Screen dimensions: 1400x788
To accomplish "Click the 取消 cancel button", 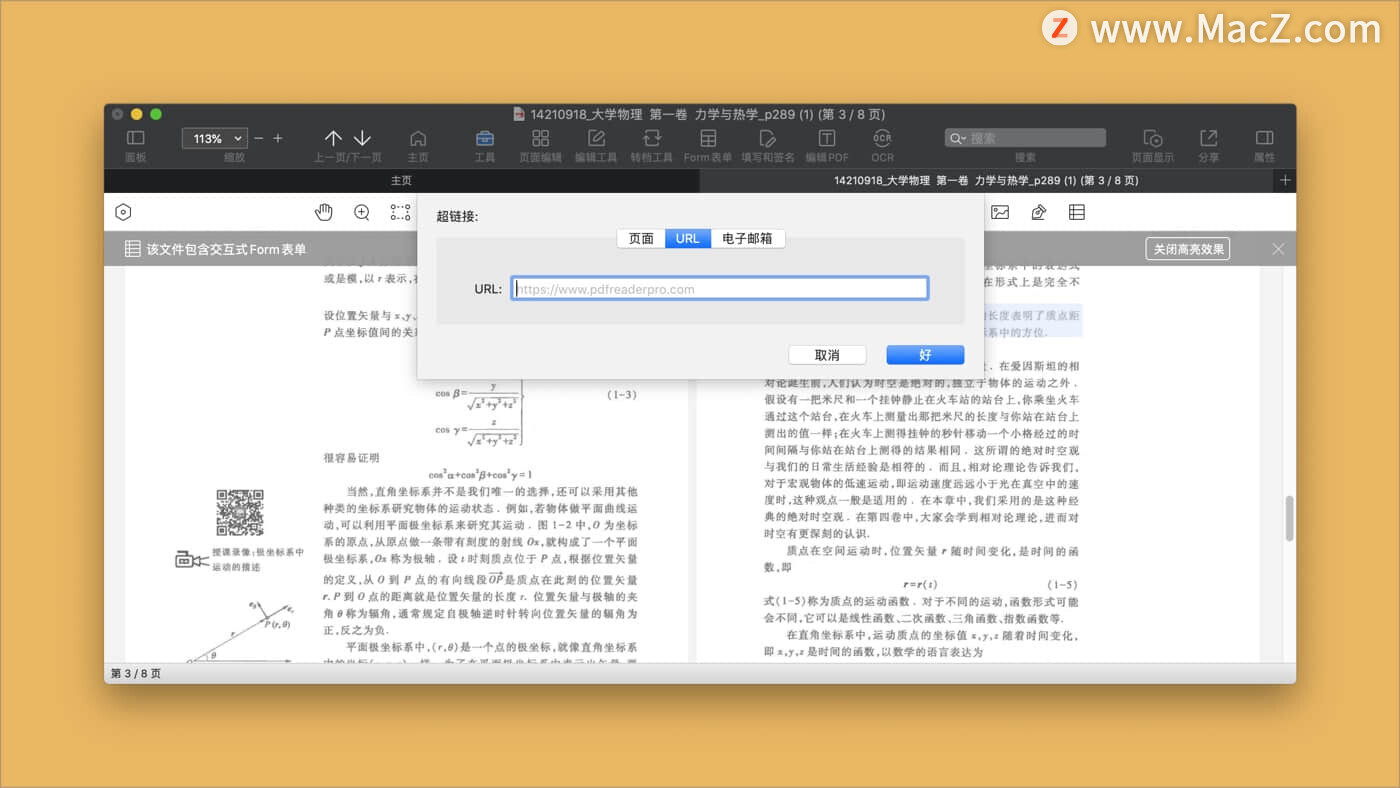I will coord(827,355).
